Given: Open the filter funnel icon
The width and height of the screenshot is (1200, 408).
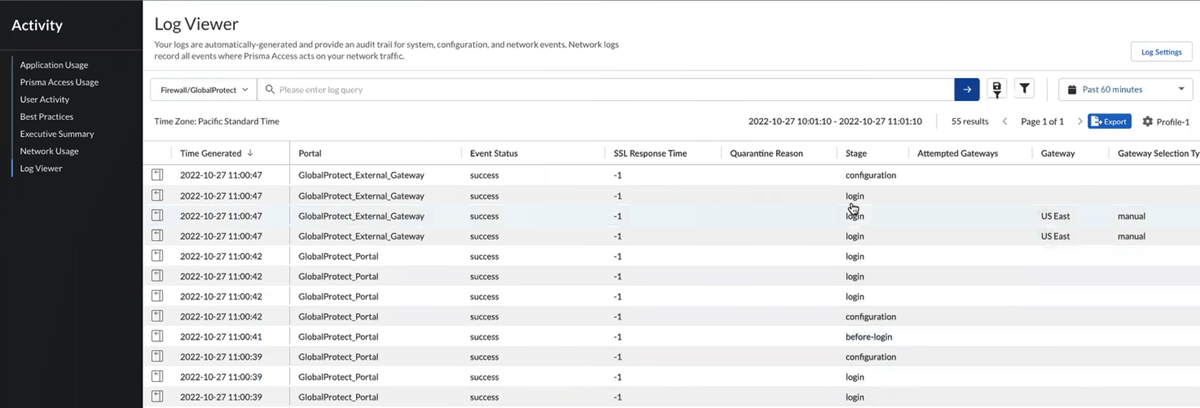Looking at the screenshot, I should 1024,90.
